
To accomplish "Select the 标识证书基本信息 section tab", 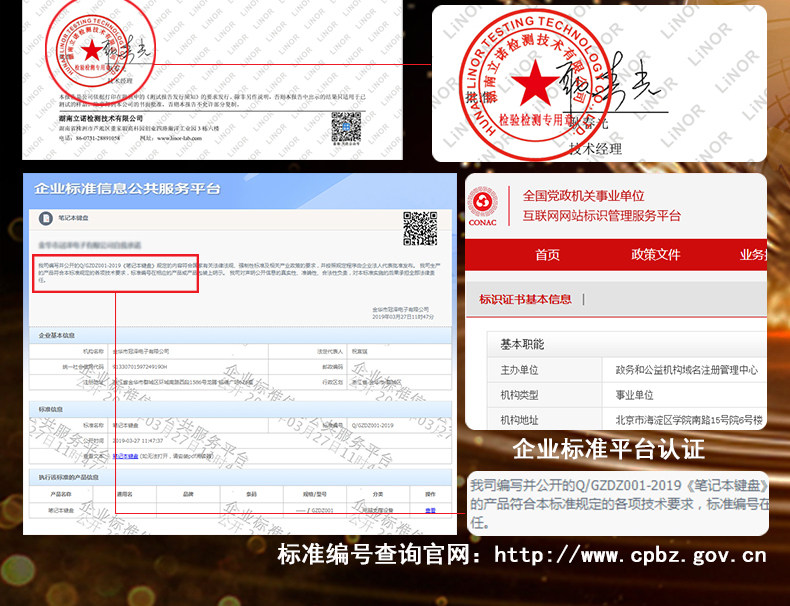I will [525, 299].
